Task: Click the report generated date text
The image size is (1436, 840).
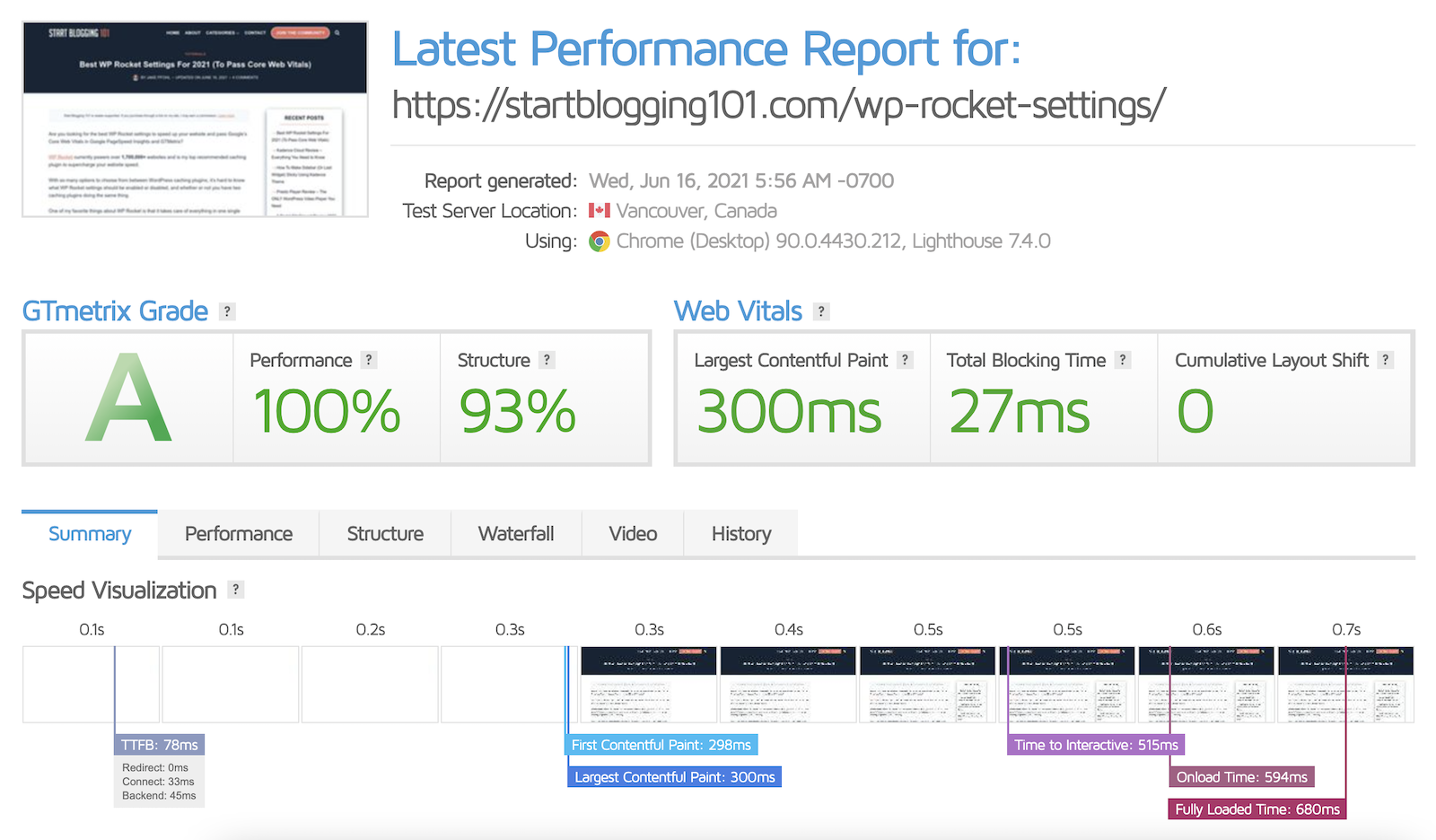Action: coord(741,181)
